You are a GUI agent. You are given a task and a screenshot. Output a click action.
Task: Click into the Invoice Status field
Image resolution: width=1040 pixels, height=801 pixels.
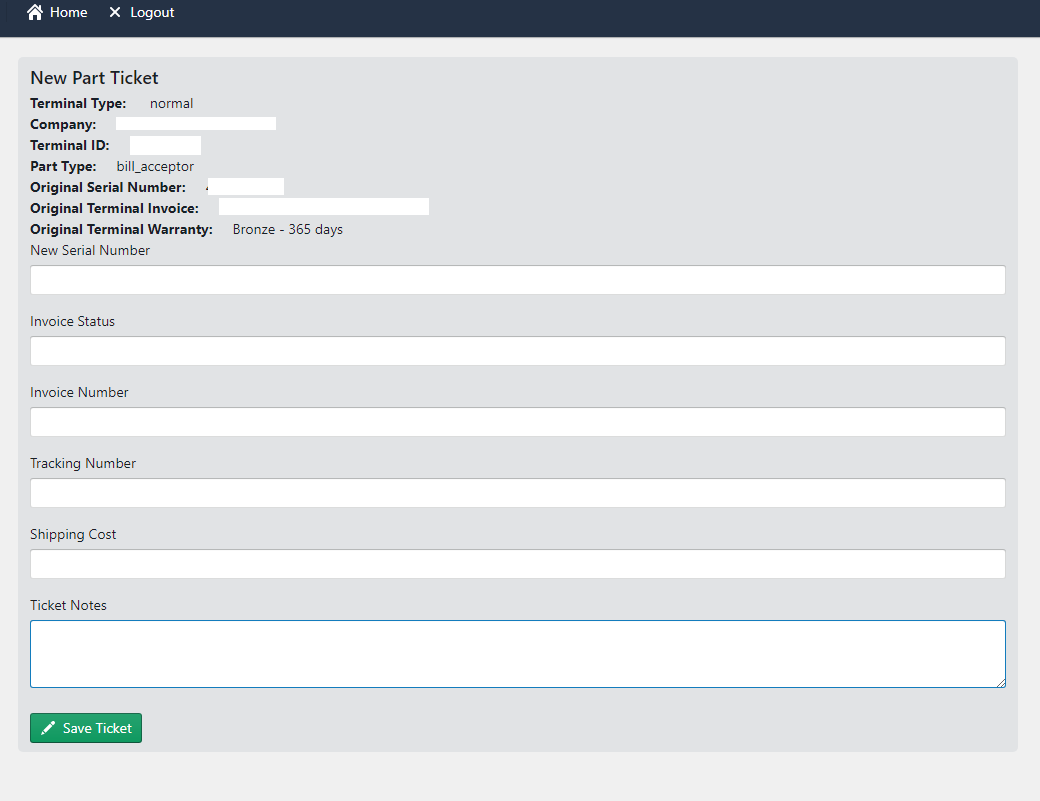coord(518,351)
